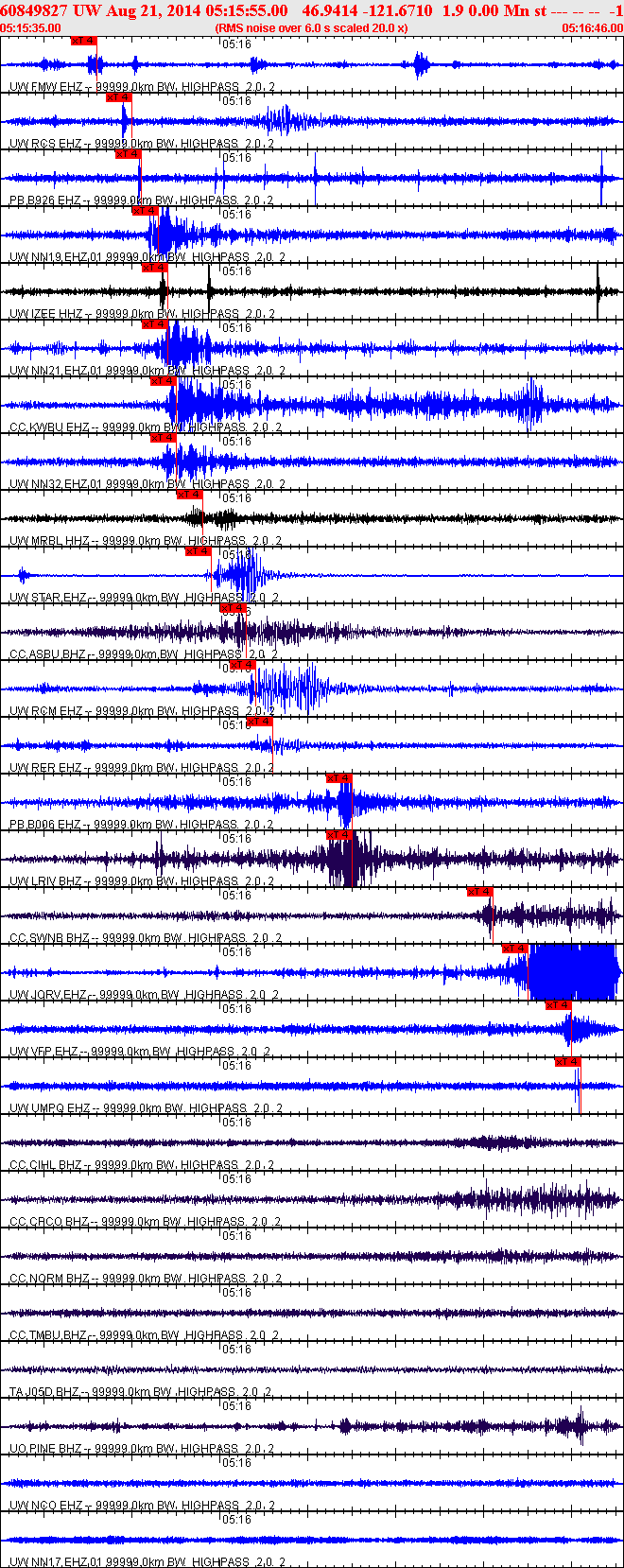Click the clipped high-amplitude burst on JORV trace
624x1568 pixels.
(x=574, y=972)
